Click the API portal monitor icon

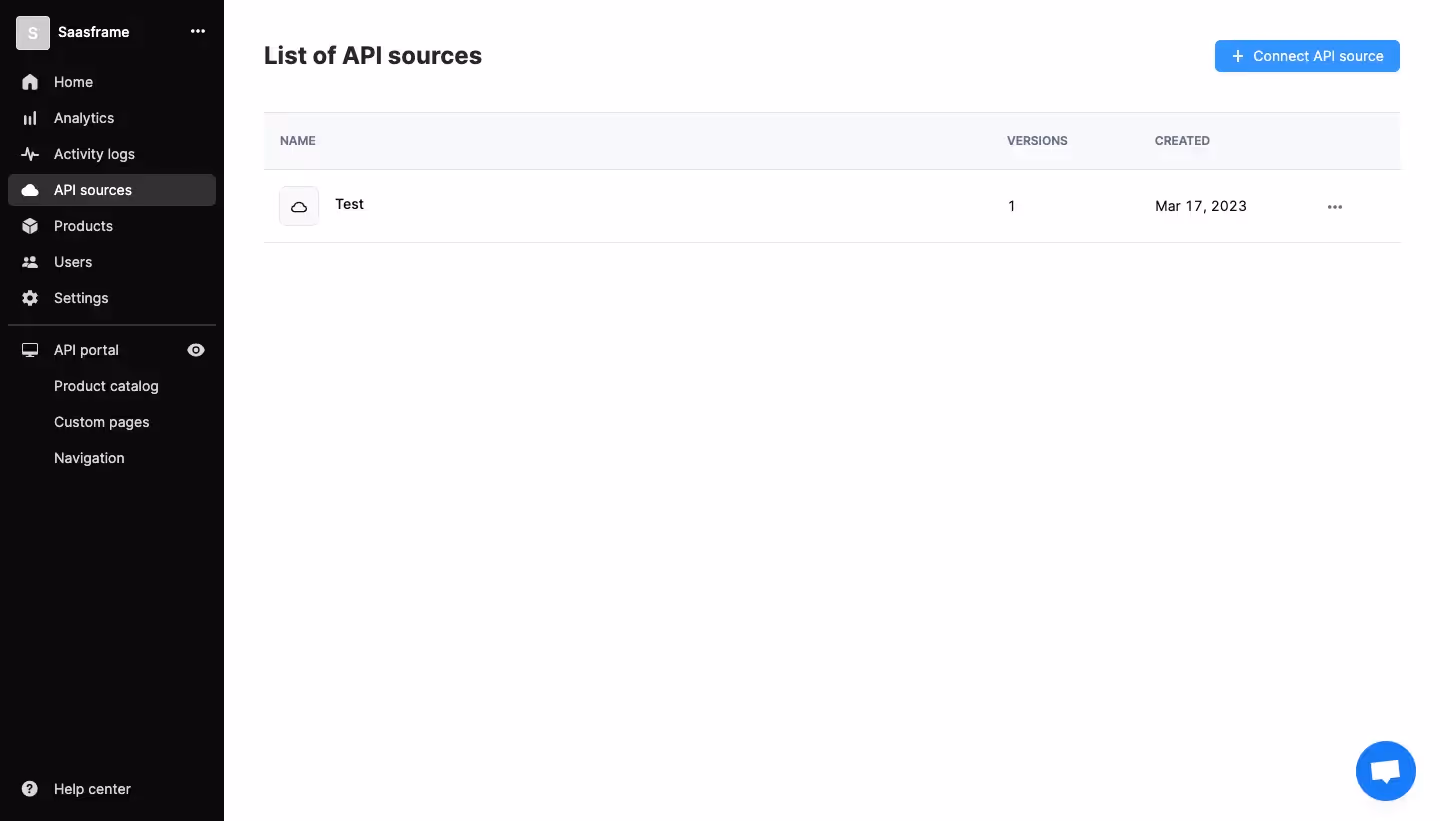pos(30,350)
